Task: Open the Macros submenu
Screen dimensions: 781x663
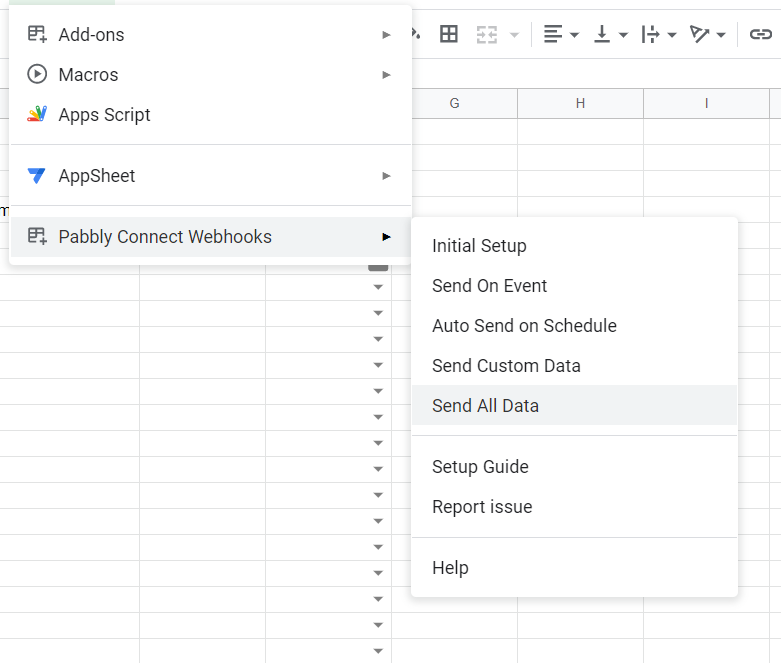Action: (210, 75)
